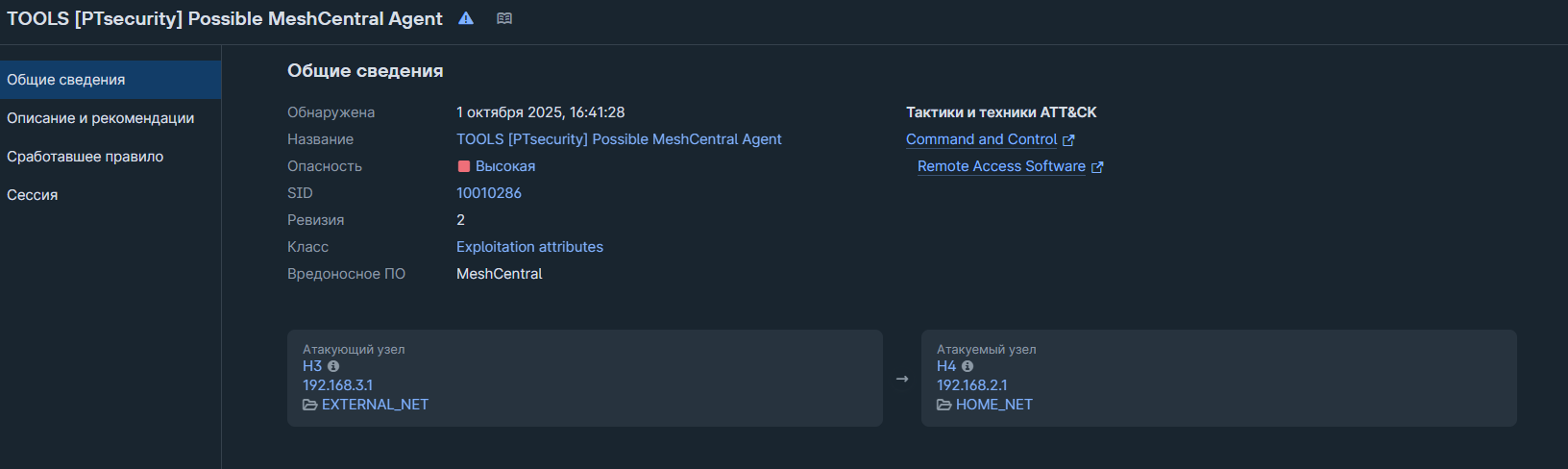
Task: Click the warning triangle icon beside the title
Action: [466, 18]
